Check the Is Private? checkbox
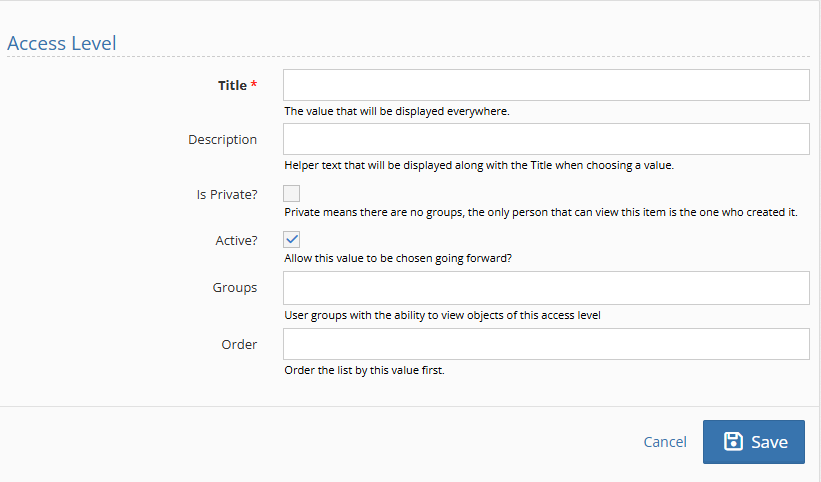821x482 pixels. coord(292,194)
